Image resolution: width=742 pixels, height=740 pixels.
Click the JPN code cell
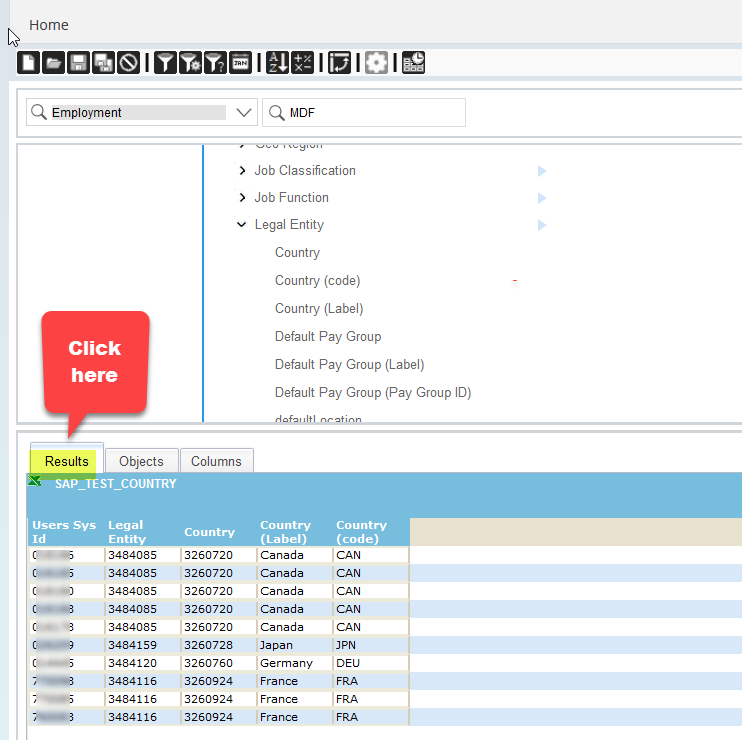371,645
